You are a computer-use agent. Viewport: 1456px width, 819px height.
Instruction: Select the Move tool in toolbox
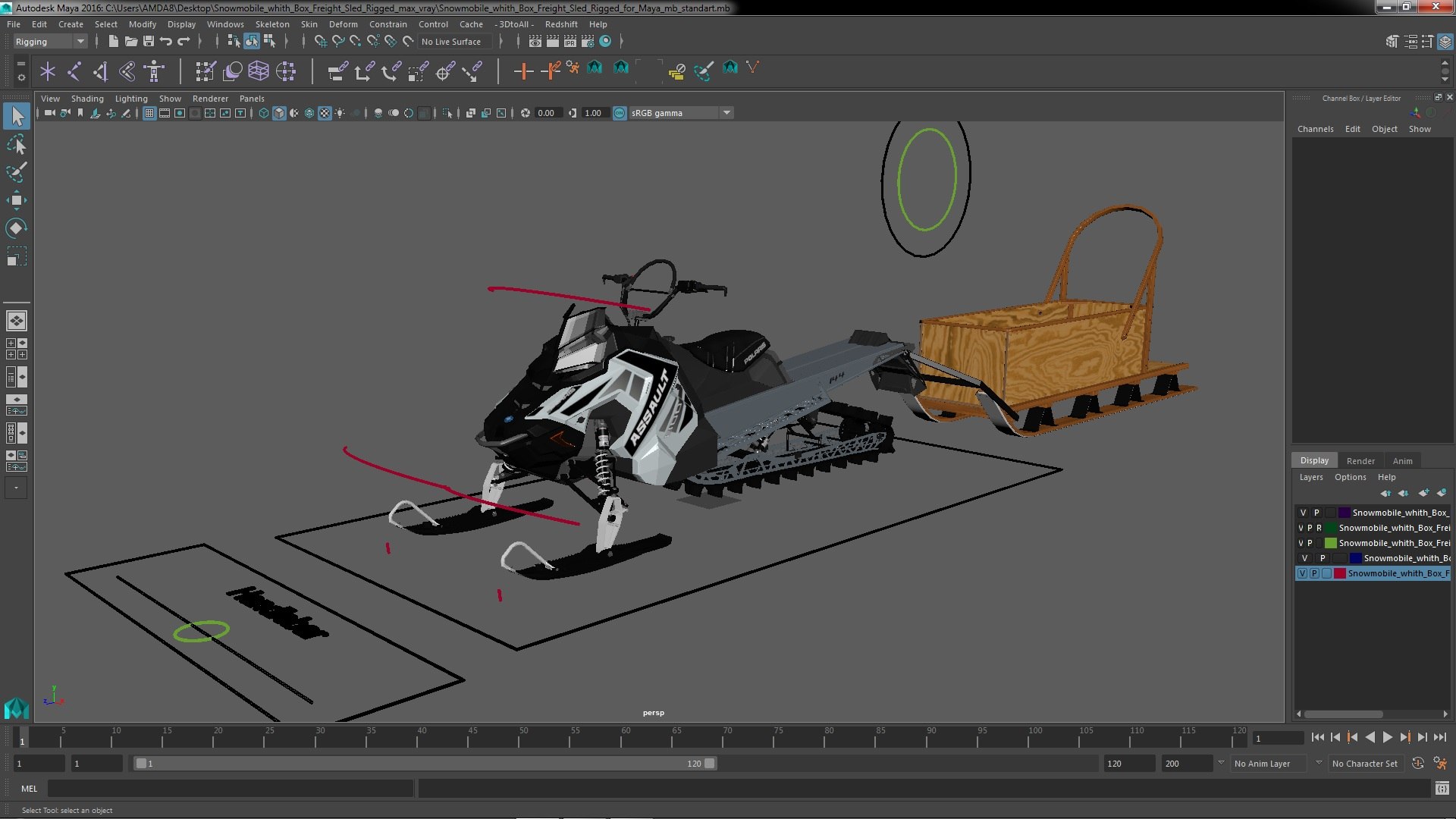pos(16,200)
